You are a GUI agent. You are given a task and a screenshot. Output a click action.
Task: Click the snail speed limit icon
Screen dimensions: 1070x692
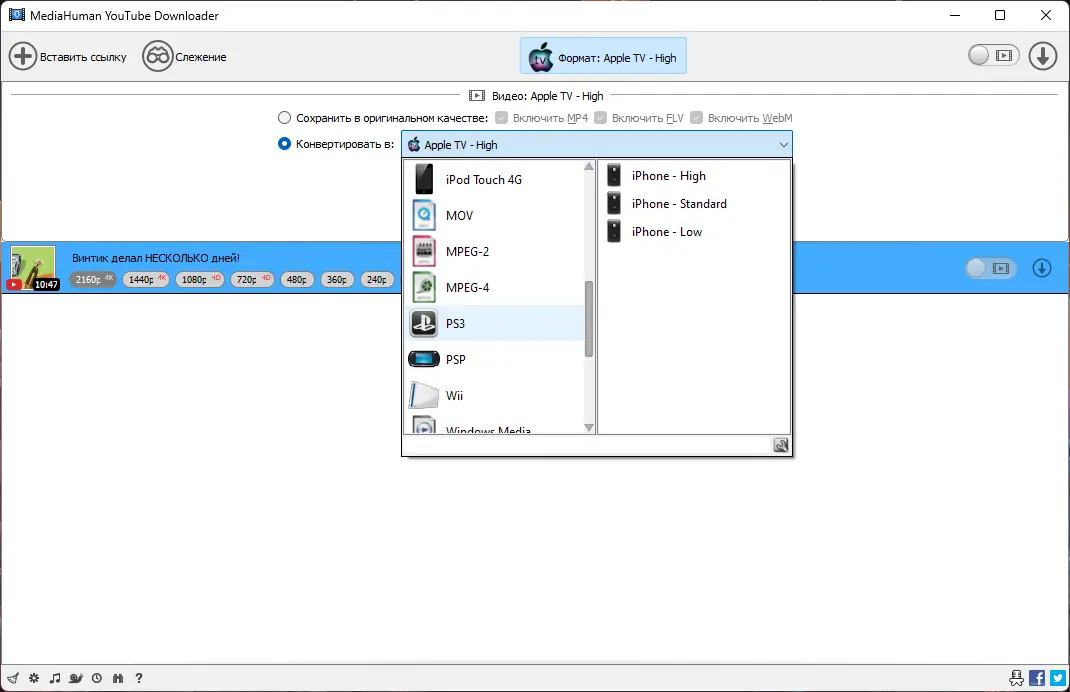point(76,678)
